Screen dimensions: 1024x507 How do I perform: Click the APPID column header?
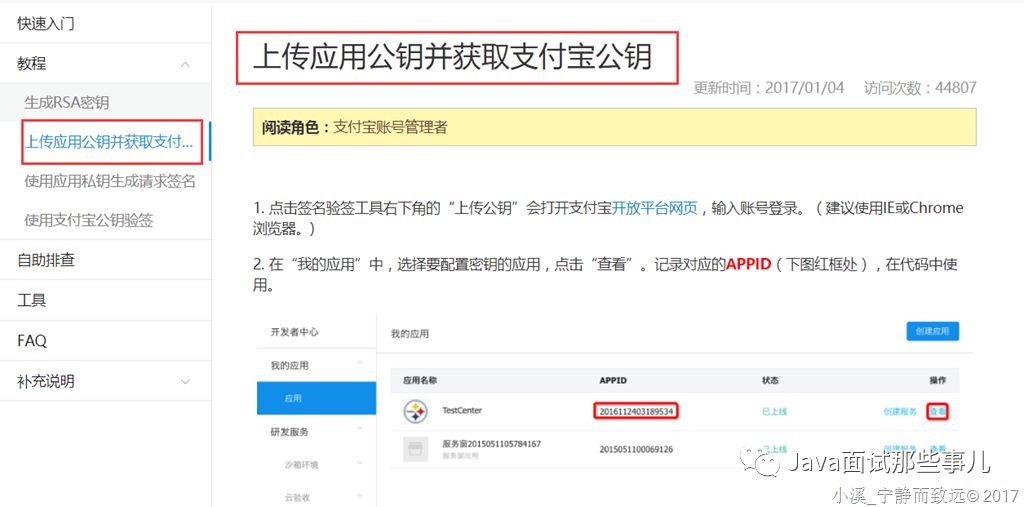pos(613,380)
